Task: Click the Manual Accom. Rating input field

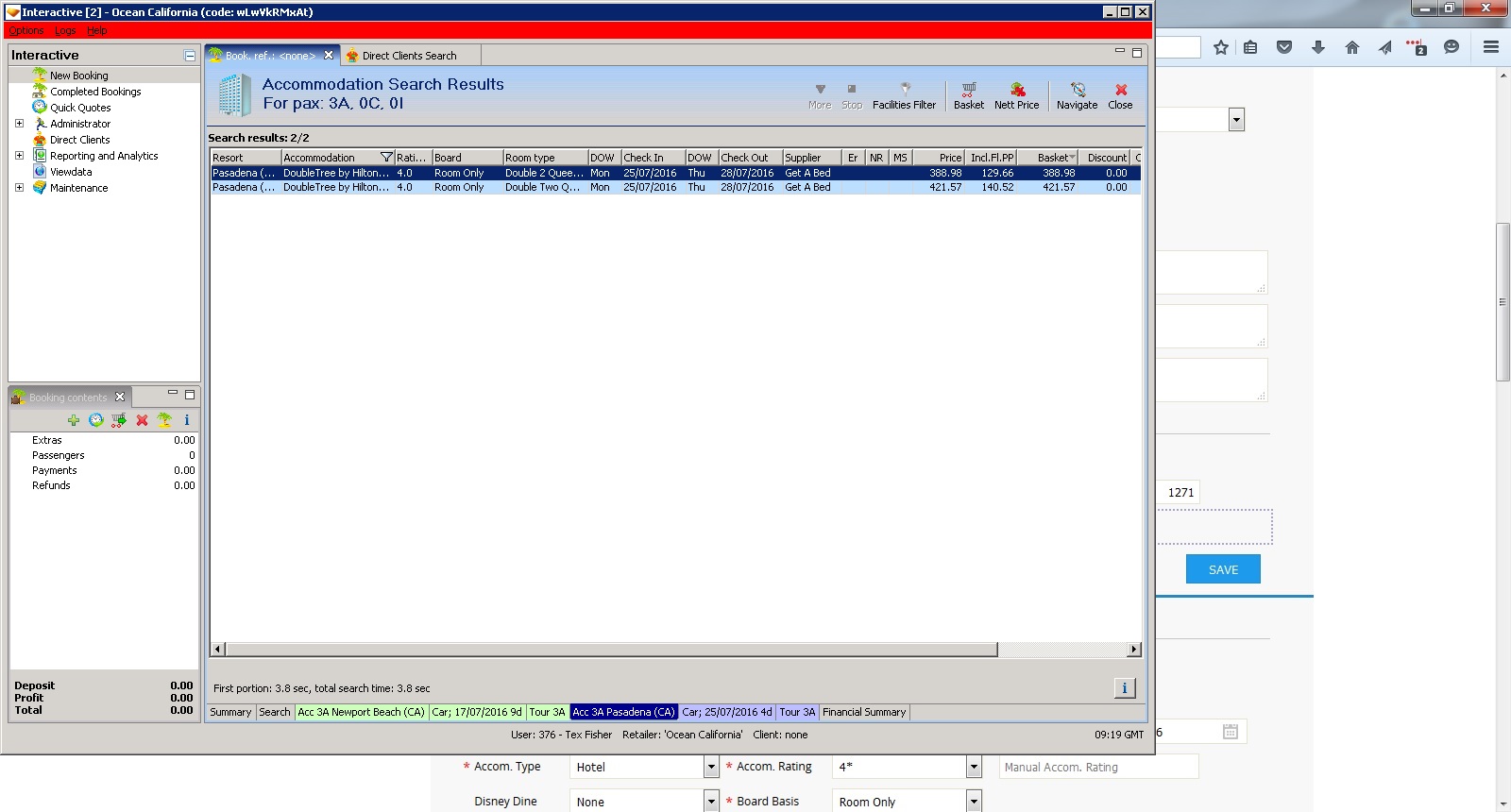Action: point(1098,767)
